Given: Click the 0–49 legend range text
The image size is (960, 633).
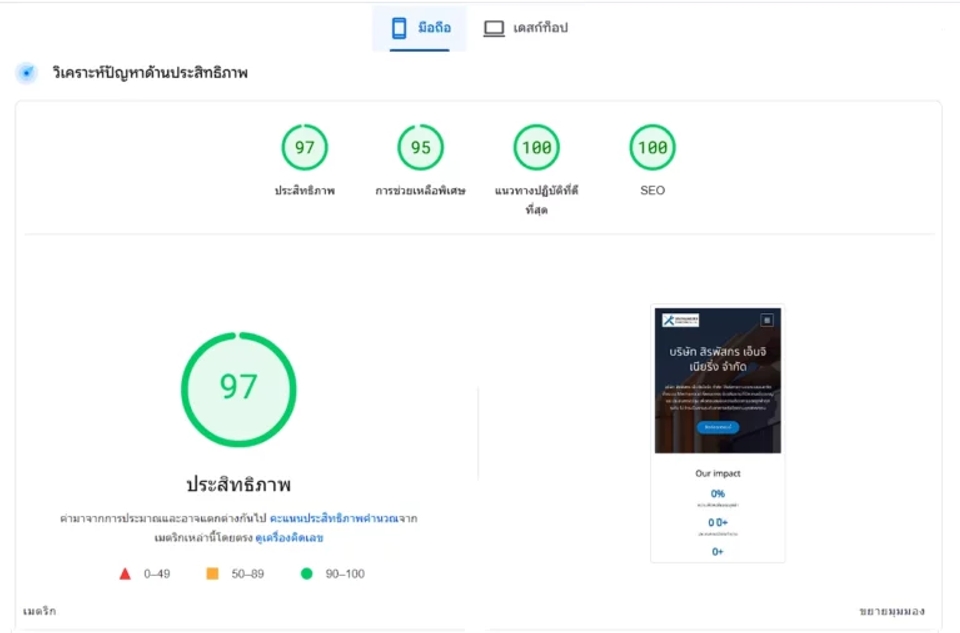Looking at the screenshot, I should point(157,574).
